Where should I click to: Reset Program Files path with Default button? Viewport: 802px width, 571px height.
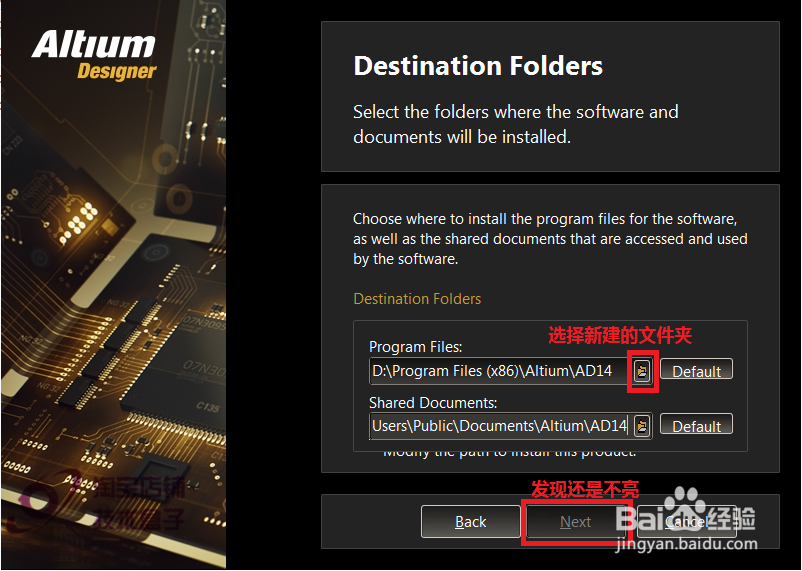[696, 370]
